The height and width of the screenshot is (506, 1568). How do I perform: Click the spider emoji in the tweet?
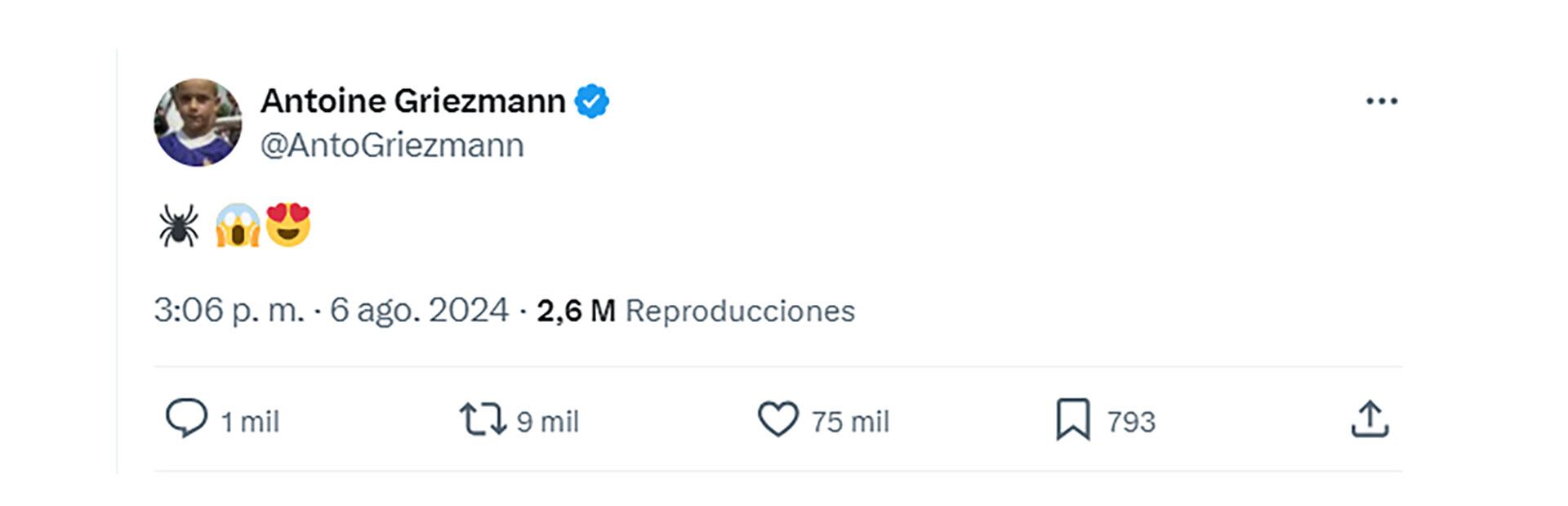(179, 226)
